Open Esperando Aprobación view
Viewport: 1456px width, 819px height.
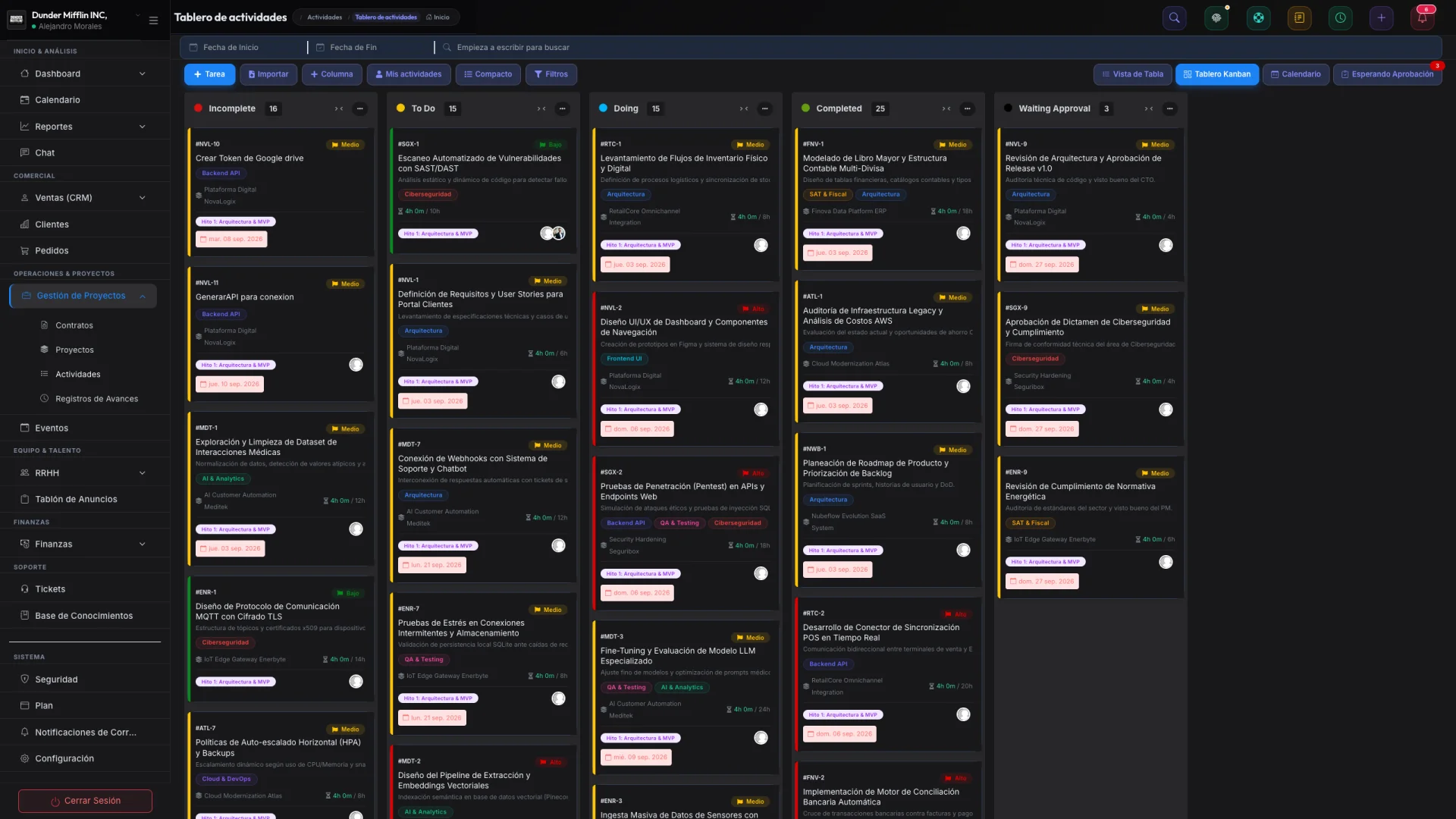click(x=1387, y=74)
